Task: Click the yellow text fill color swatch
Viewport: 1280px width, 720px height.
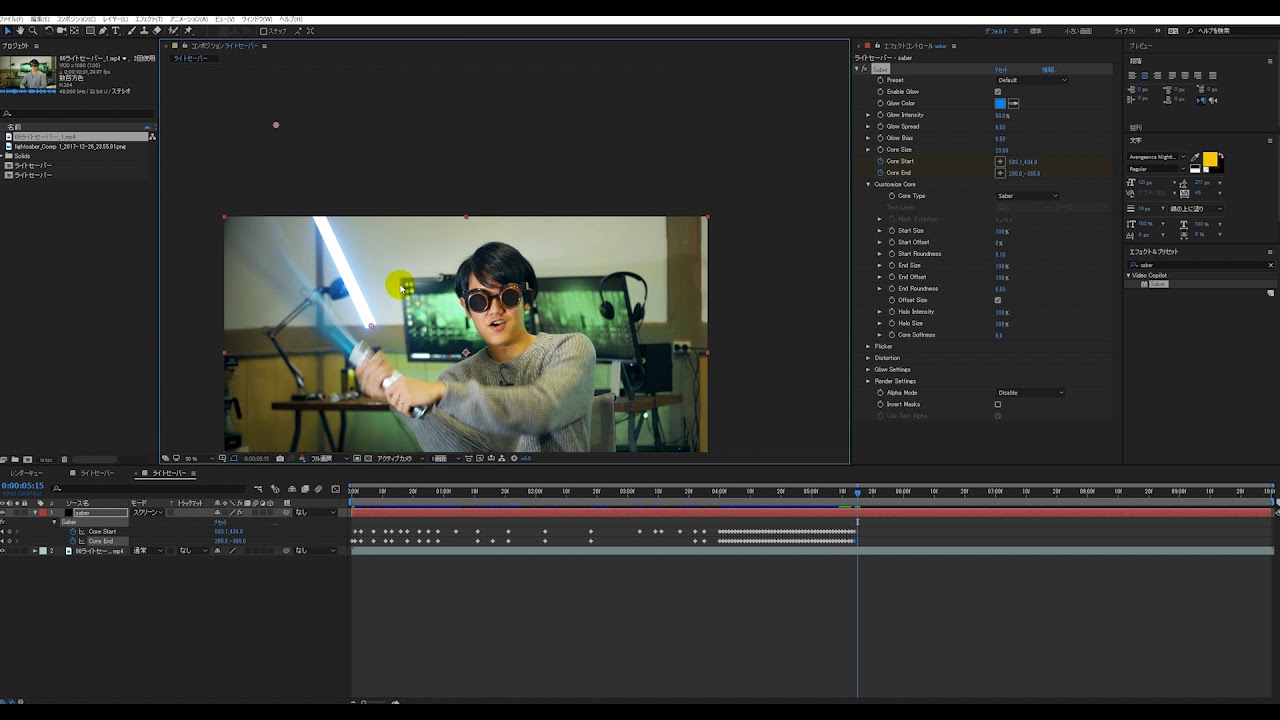Action: (x=1210, y=159)
